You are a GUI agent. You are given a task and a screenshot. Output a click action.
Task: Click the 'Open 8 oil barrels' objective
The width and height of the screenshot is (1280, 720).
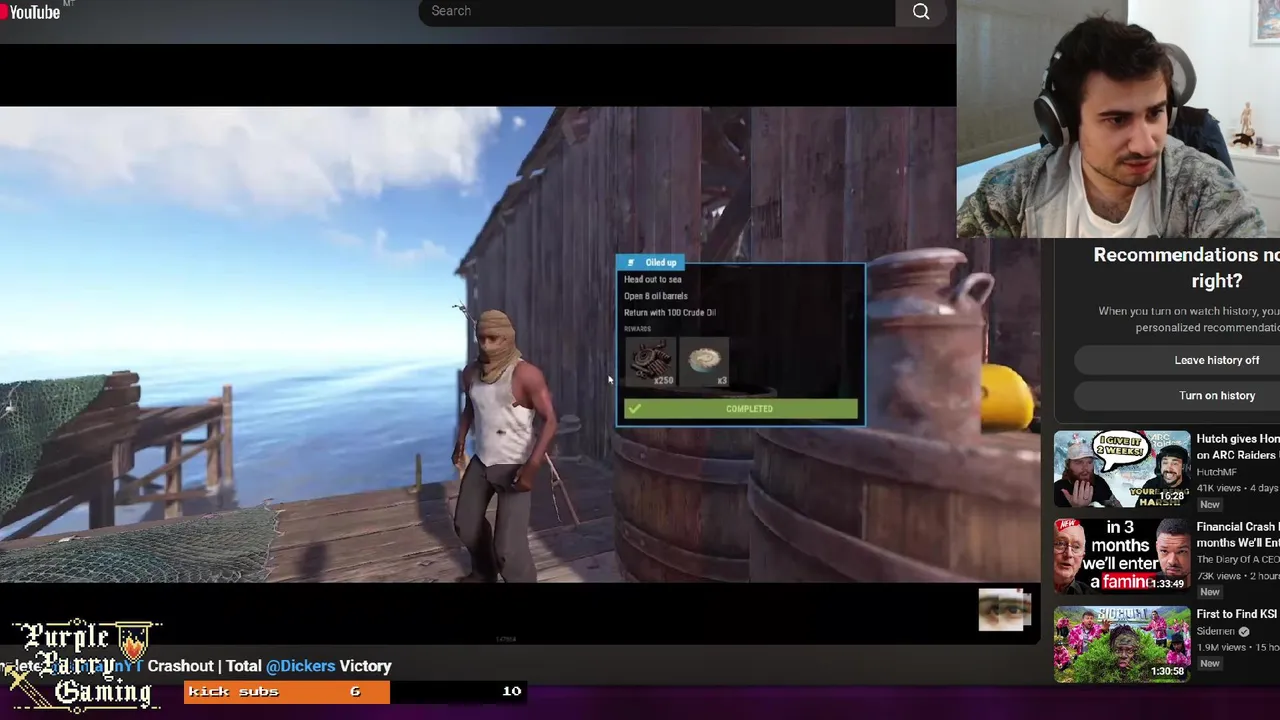[x=655, y=296]
